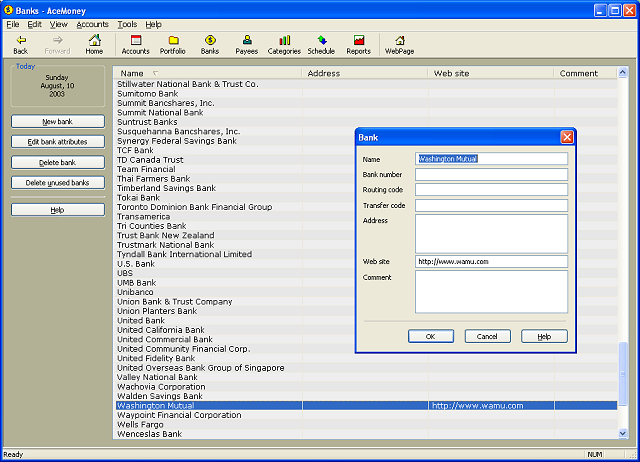The image size is (640, 462).
Task: Click the Comment column header
Action: tap(585, 73)
